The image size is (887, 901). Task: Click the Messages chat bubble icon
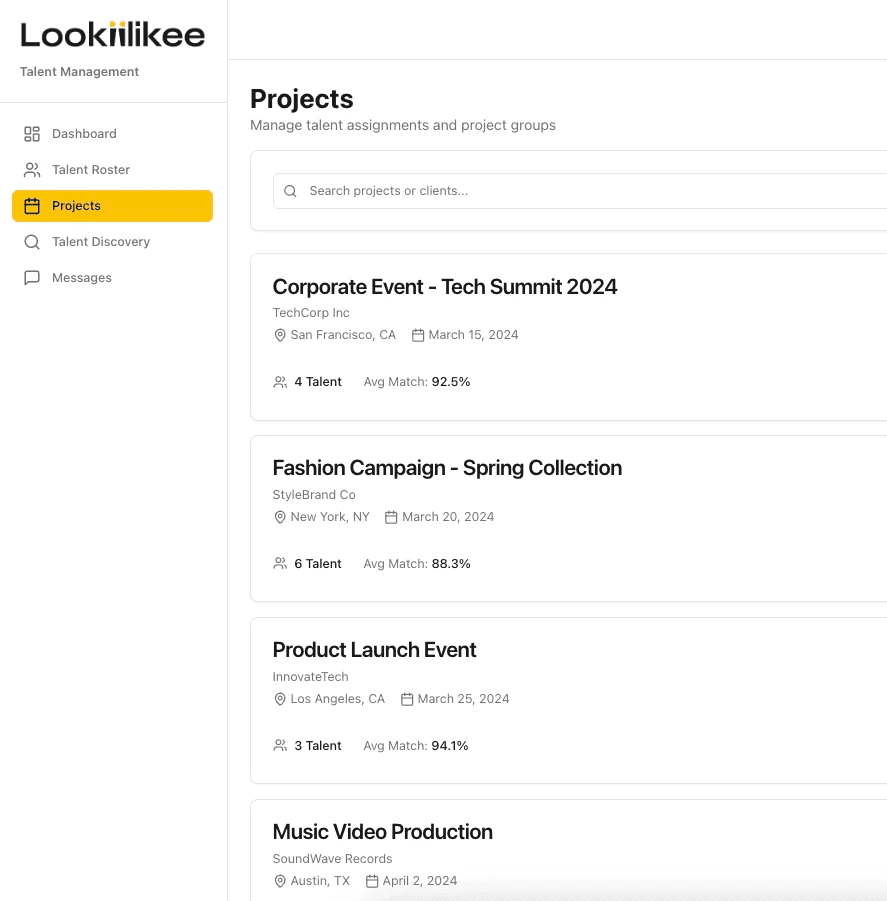click(32, 278)
